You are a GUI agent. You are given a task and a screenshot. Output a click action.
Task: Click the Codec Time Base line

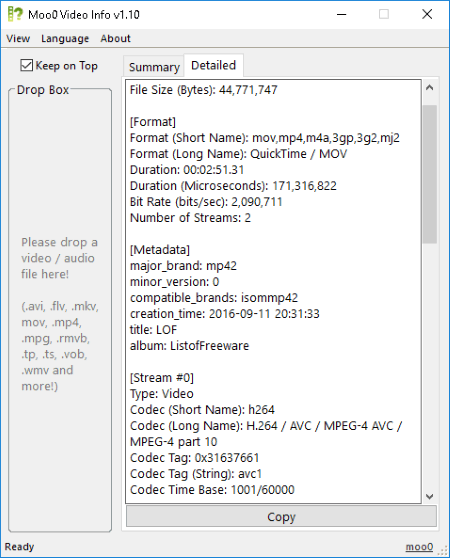212,490
